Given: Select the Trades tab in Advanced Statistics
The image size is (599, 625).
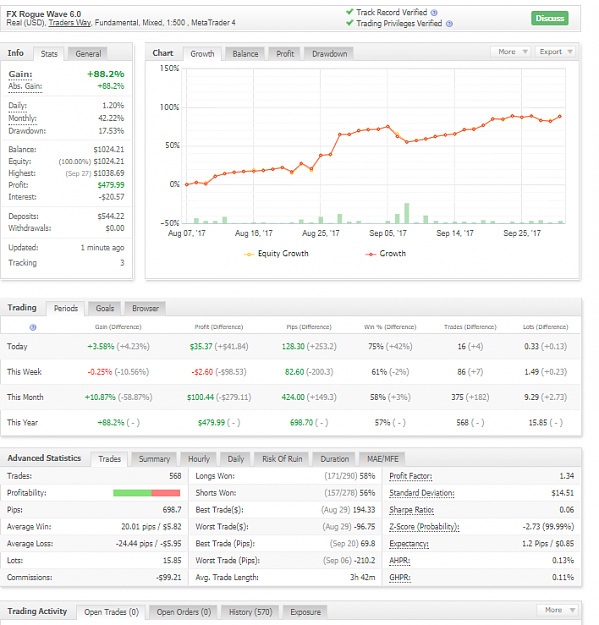Looking at the screenshot, I should 109,459.
